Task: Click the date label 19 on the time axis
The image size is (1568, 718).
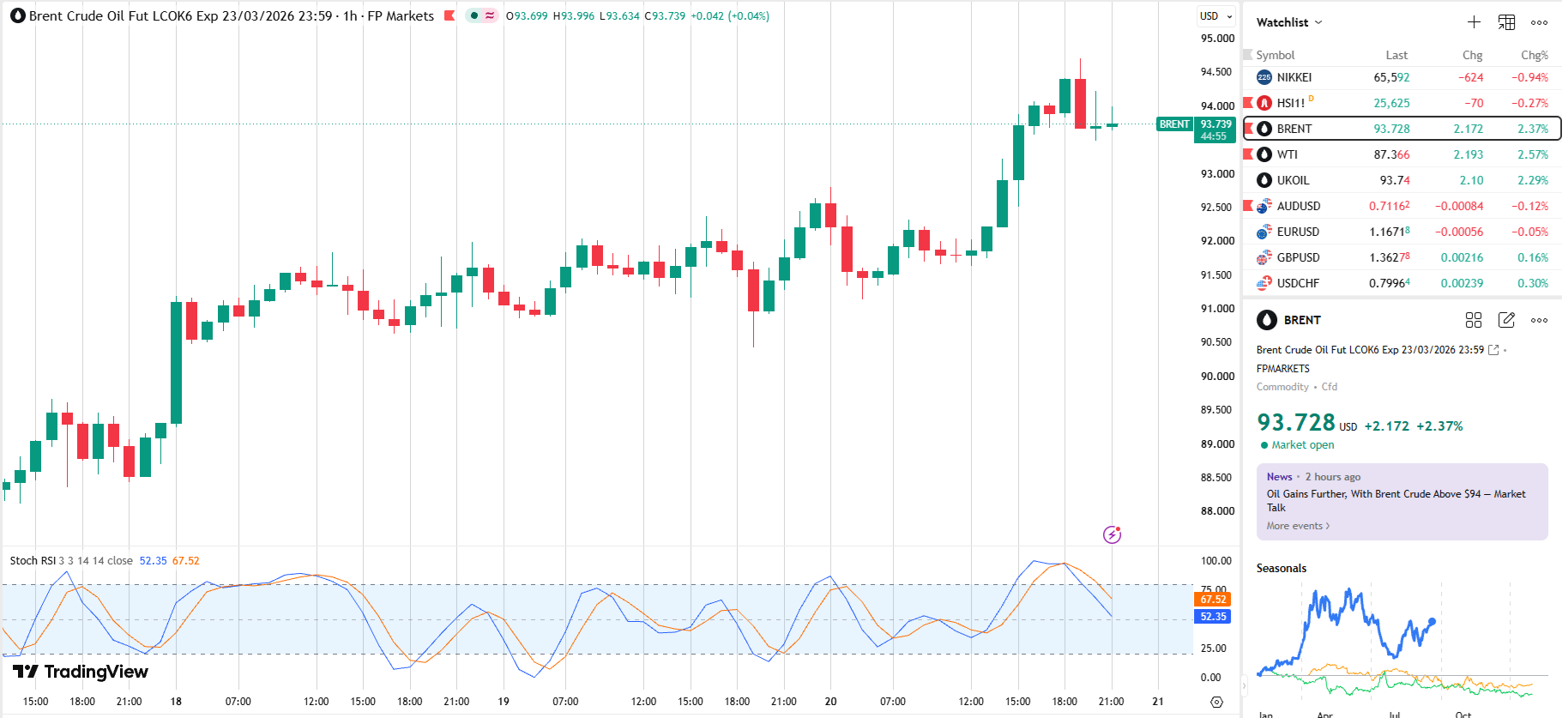Action: coord(504,702)
